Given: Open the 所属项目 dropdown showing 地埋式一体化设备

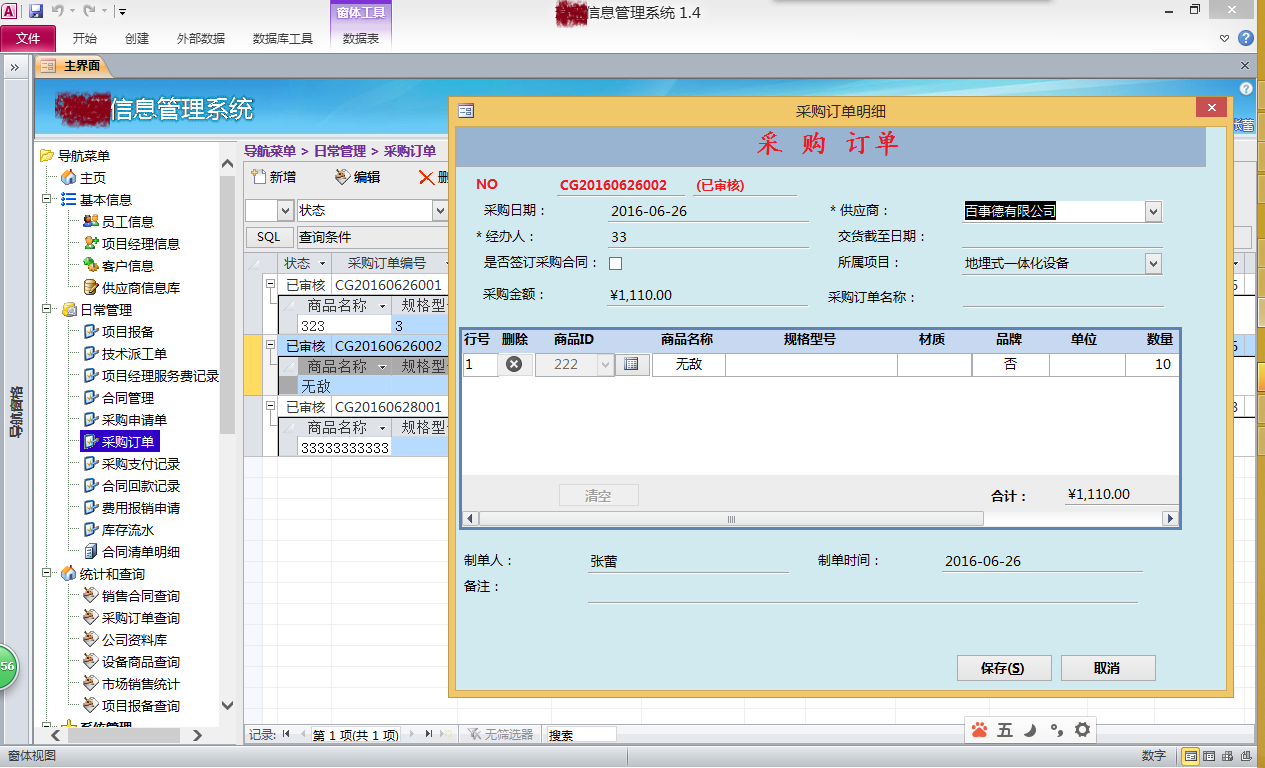Looking at the screenshot, I should coord(1153,264).
